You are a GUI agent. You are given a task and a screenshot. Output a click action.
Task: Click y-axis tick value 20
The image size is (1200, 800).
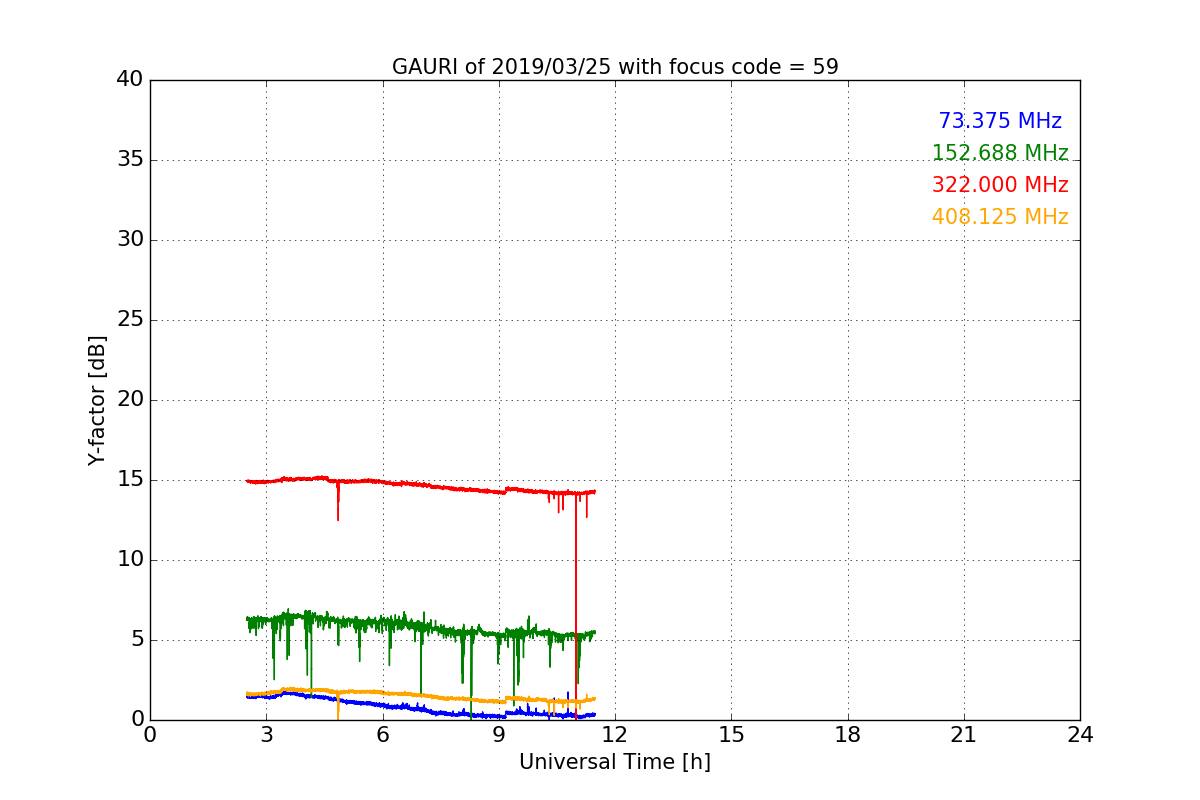coord(130,400)
